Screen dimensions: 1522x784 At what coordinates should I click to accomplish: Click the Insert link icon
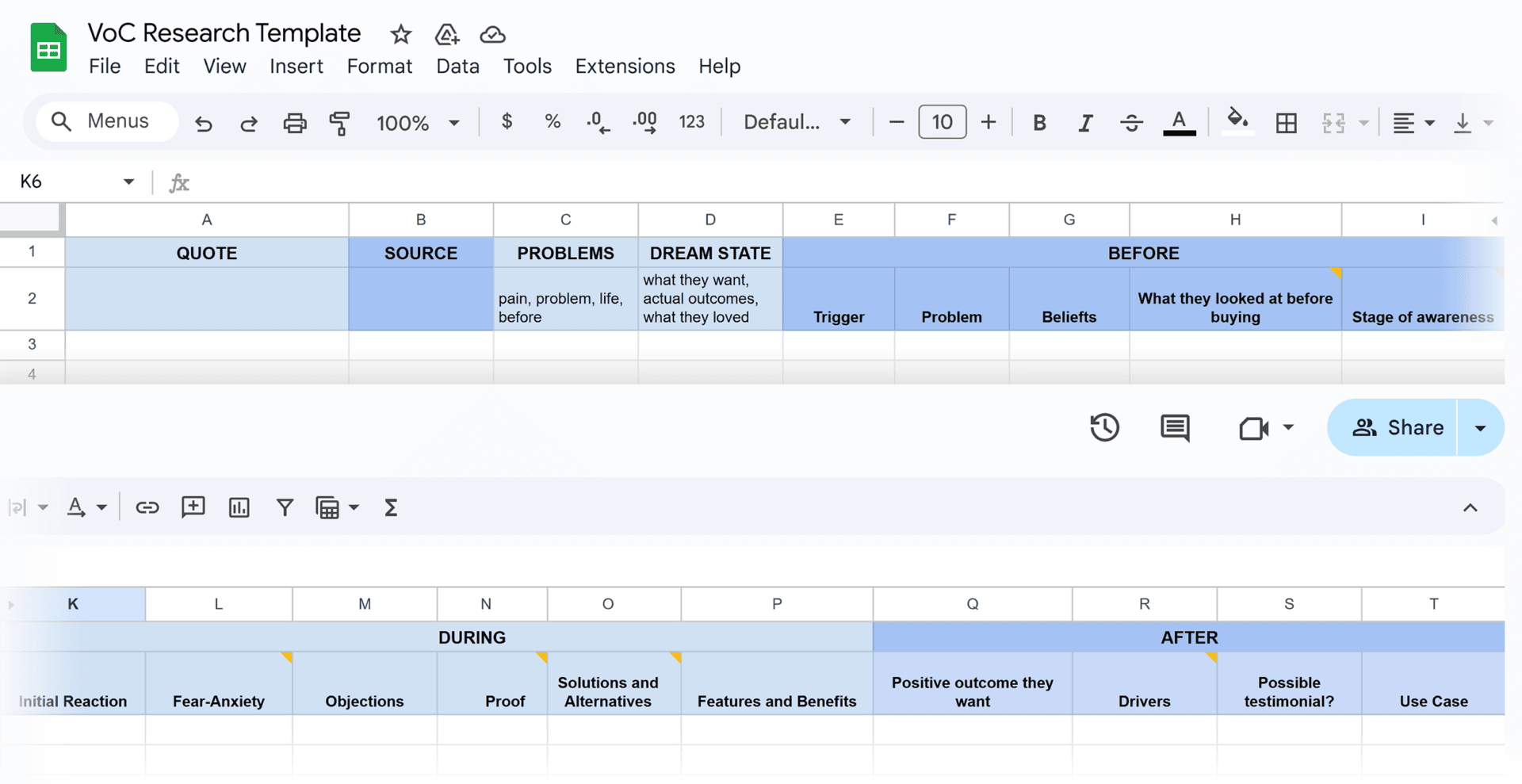(x=147, y=507)
